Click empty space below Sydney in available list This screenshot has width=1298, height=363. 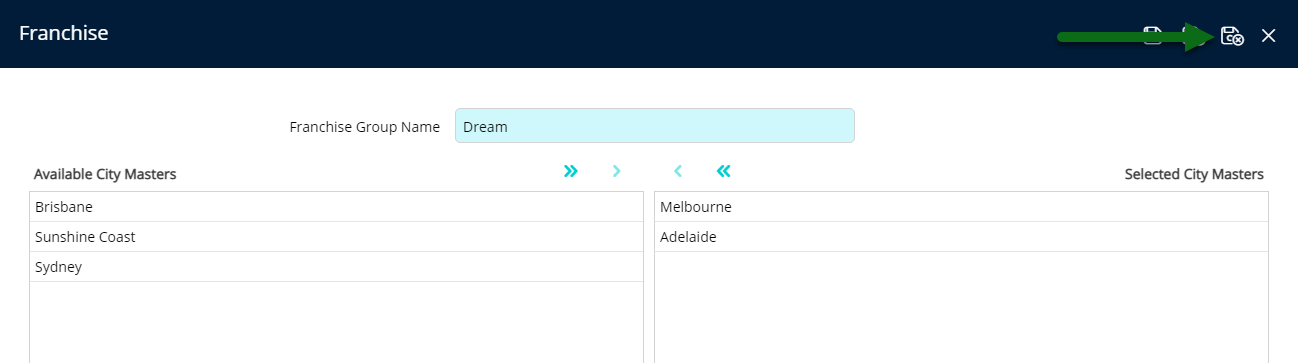pyautogui.click(x=336, y=322)
